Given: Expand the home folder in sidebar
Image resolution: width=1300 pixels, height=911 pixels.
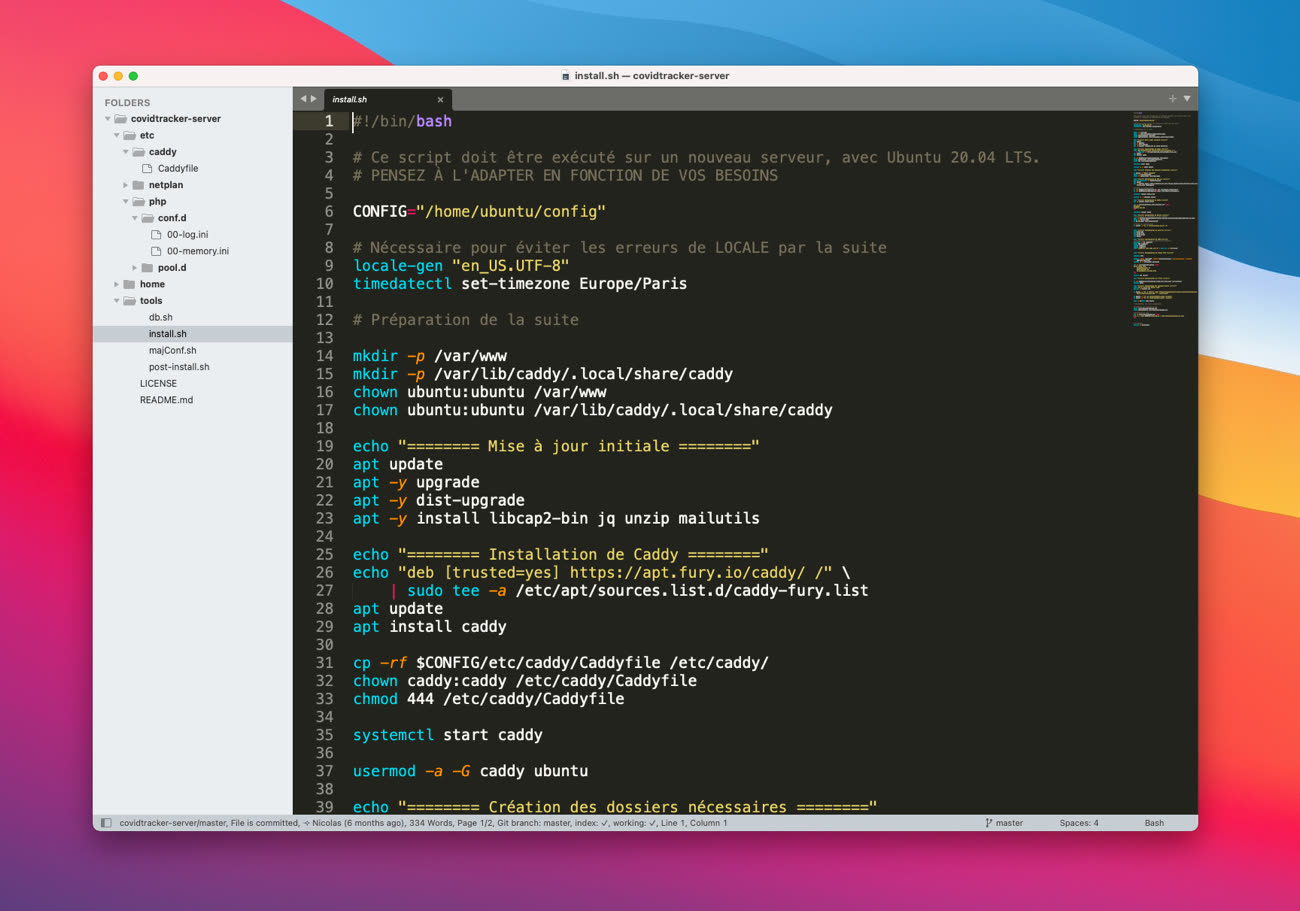Looking at the screenshot, I should 117,284.
